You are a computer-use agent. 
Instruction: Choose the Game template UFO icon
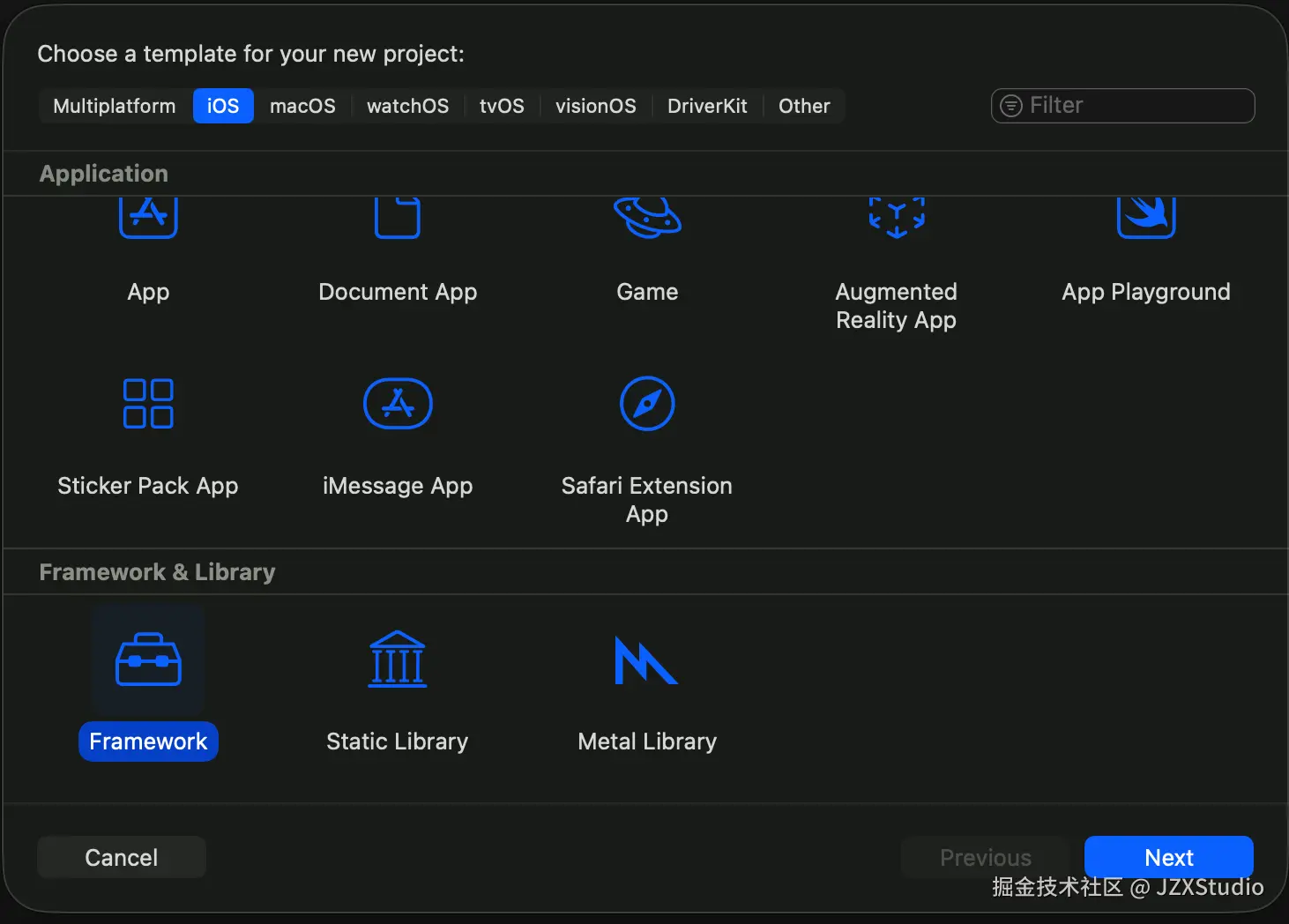[x=647, y=218]
